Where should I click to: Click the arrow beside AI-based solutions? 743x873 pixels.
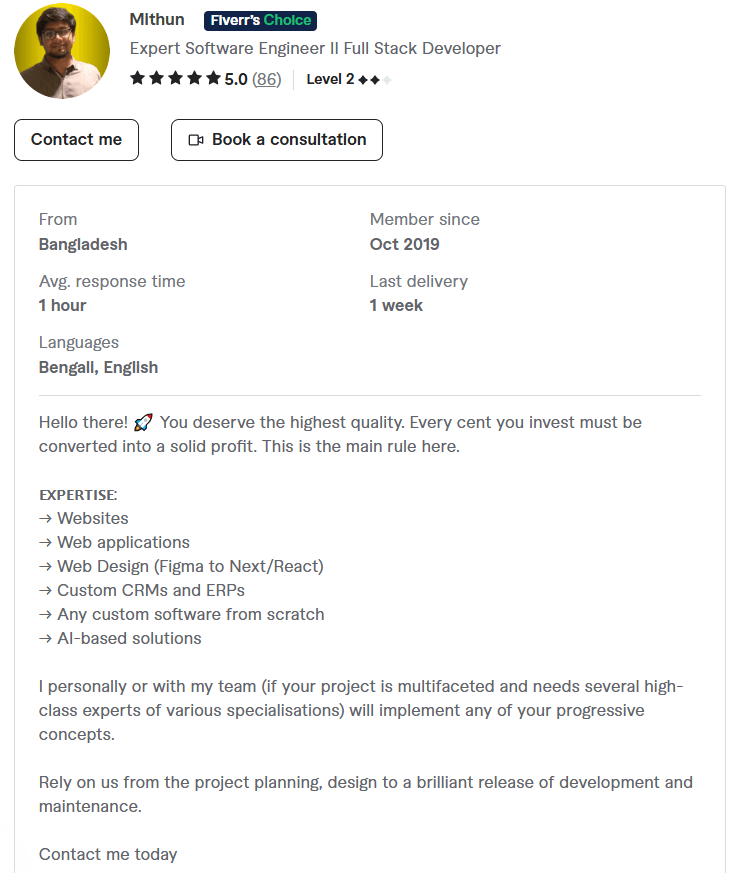click(46, 639)
